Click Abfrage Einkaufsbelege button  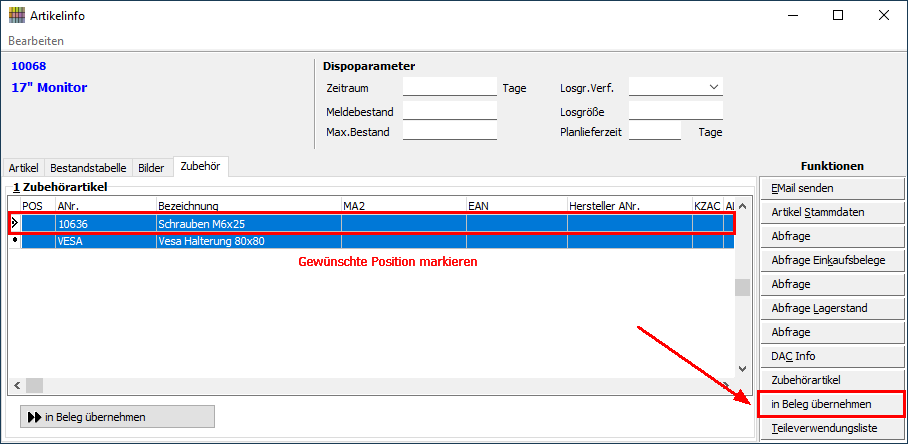coord(831,260)
